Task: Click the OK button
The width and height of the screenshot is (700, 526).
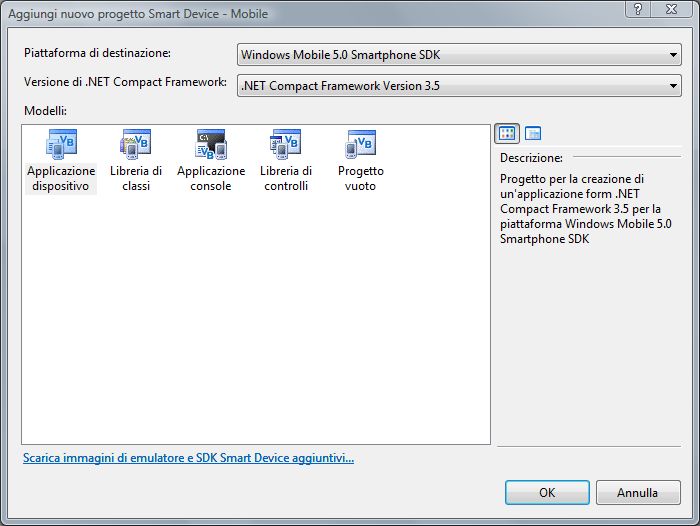Action: pos(547,493)
